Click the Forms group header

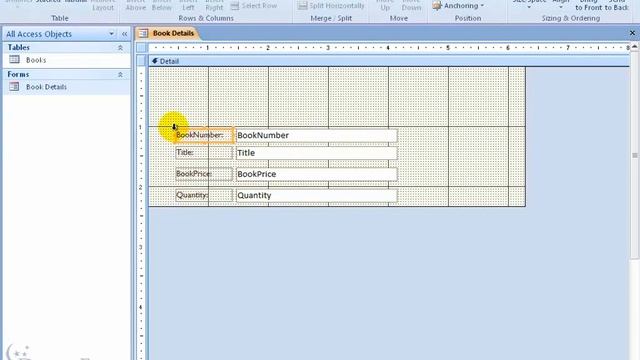67,75
